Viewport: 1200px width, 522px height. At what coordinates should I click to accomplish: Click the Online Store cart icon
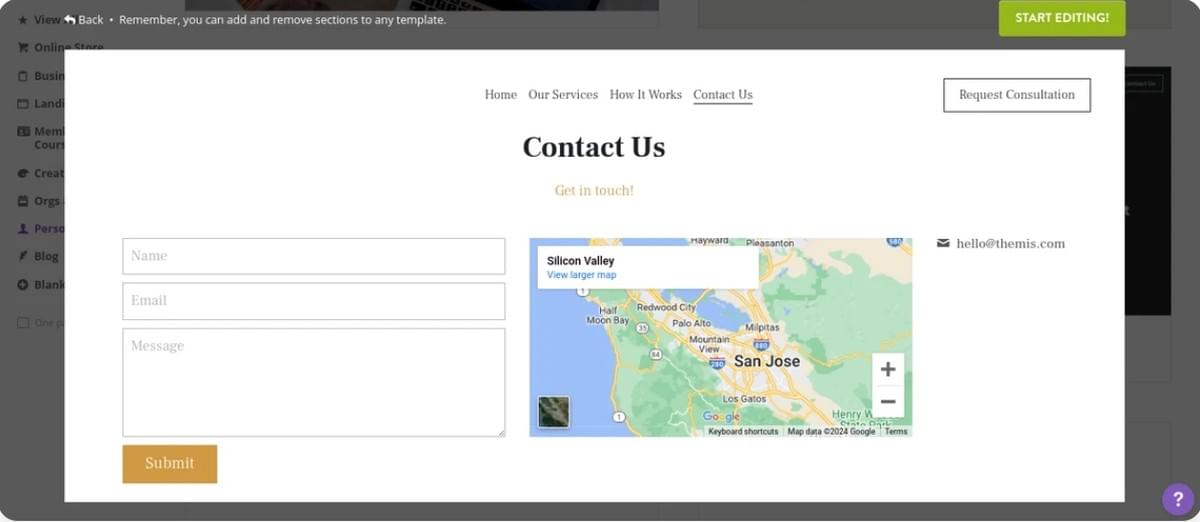23,47
